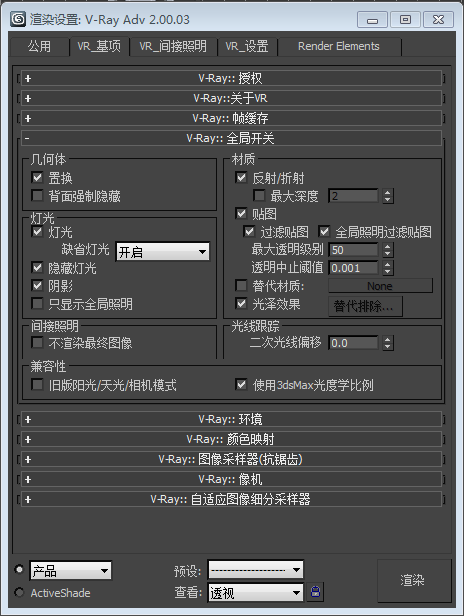
Task: Open the 缺省灯光 dropdown
Action: pyautogui.click(x=163, y=251)
